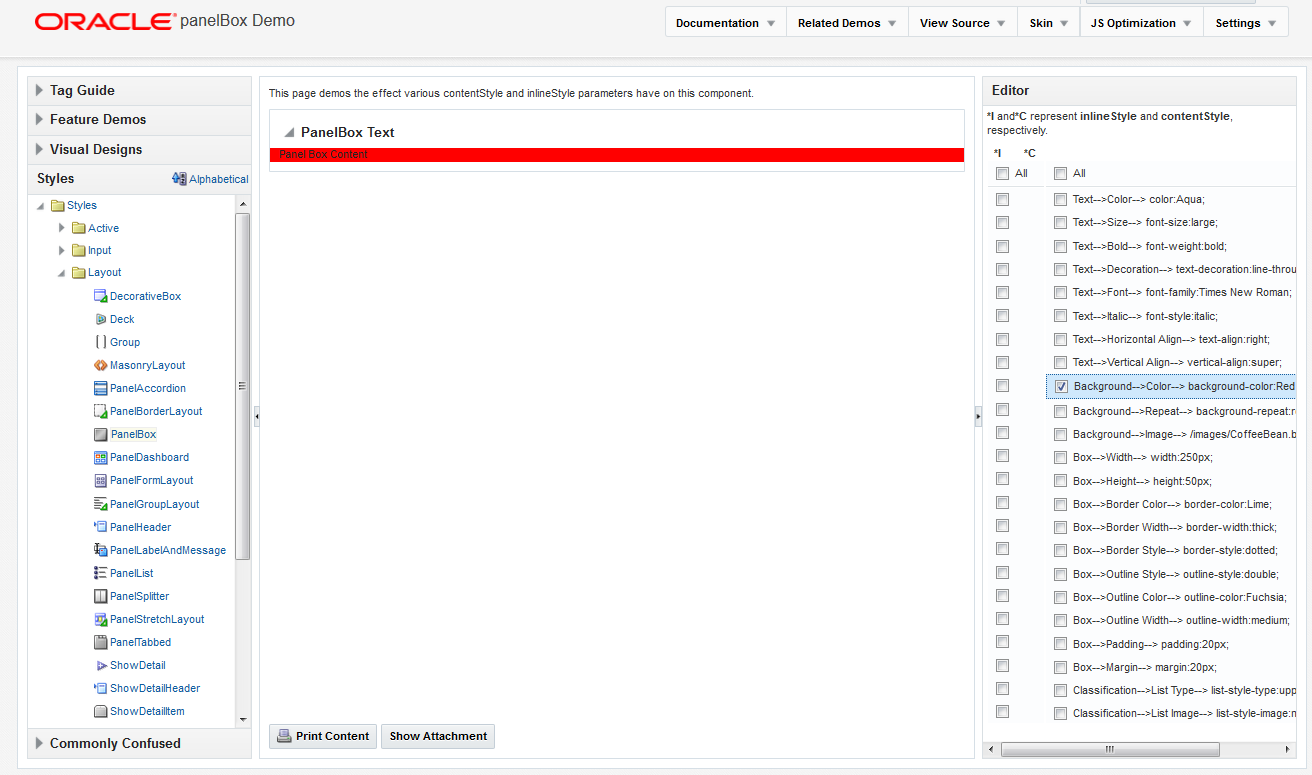Click the PanelFormLayout icon

[x=100, y=480]
